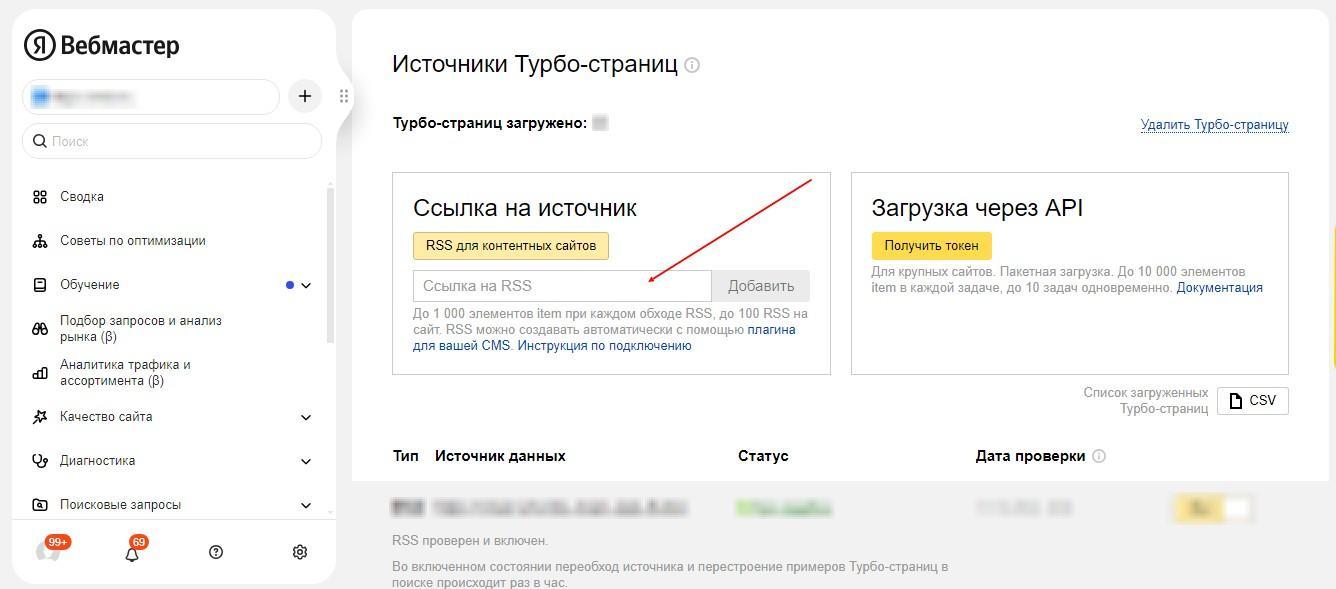
Task: Expand the Обучение section chevron
Action: click(x=306, y=285)
